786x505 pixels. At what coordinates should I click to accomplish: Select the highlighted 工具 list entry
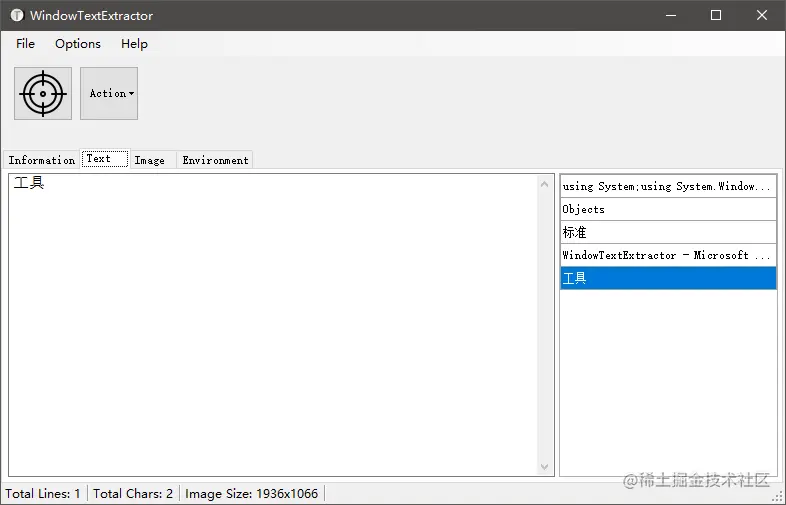click(x=668, y=278)
